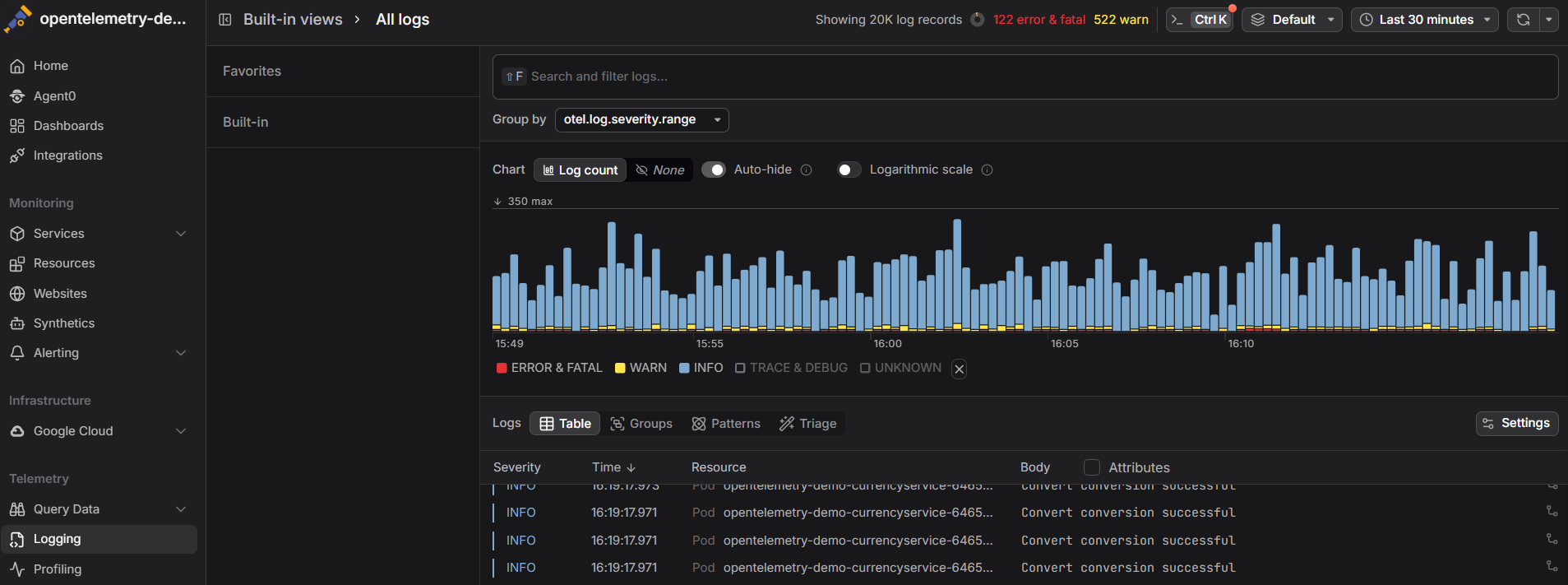
Task: Click the Dashboards grid icon
Action: 17,126
